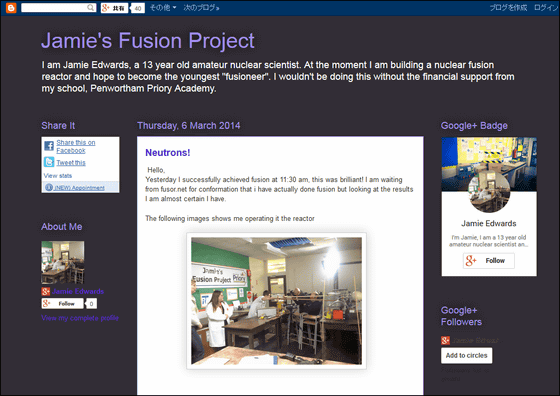Click the g+ logo inside the badge Follow button
Screen dimensions: 560x396
click(x=471, y=261)
